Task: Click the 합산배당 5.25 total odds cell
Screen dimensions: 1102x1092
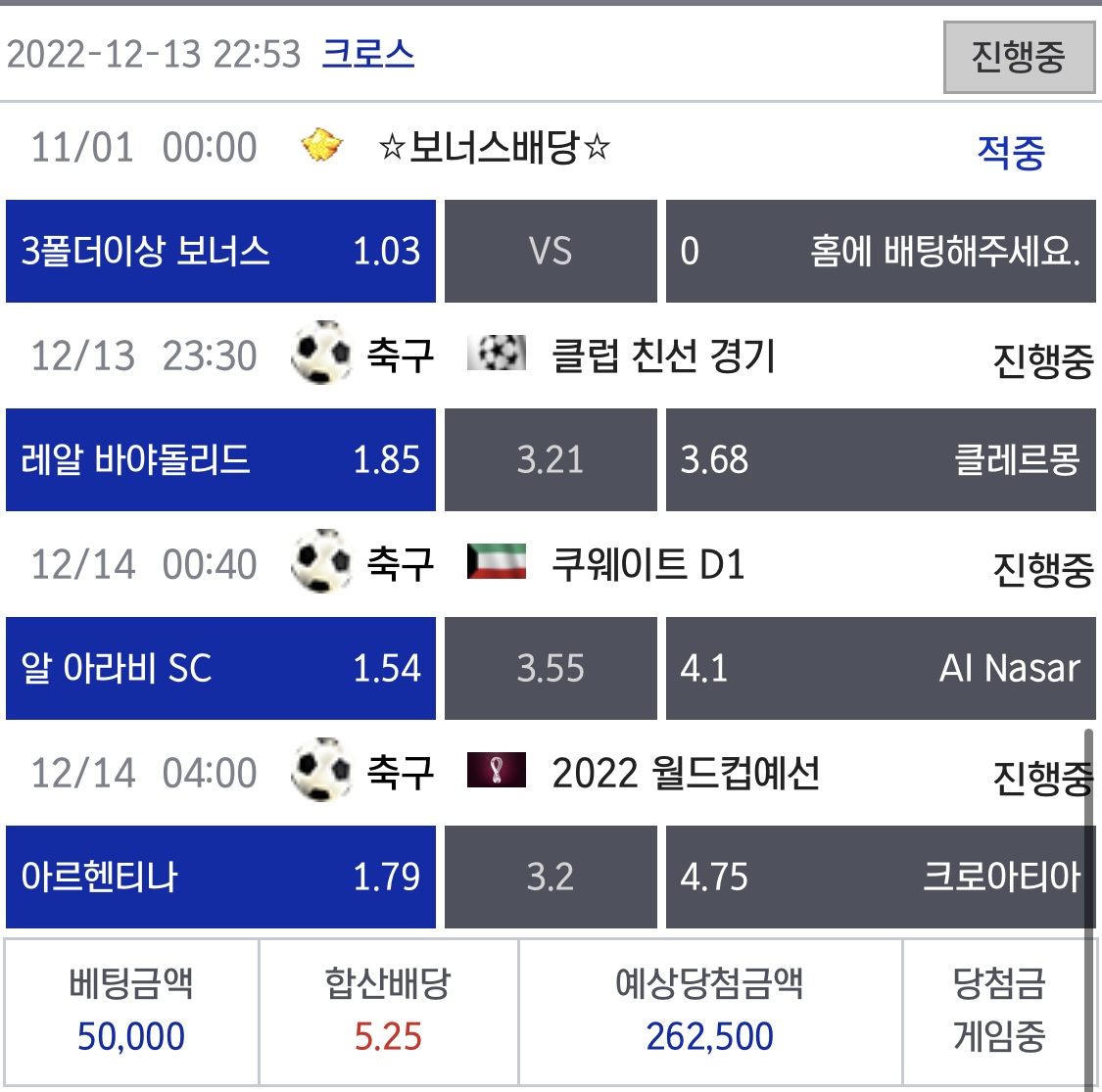Action: tap(389, 1012)
